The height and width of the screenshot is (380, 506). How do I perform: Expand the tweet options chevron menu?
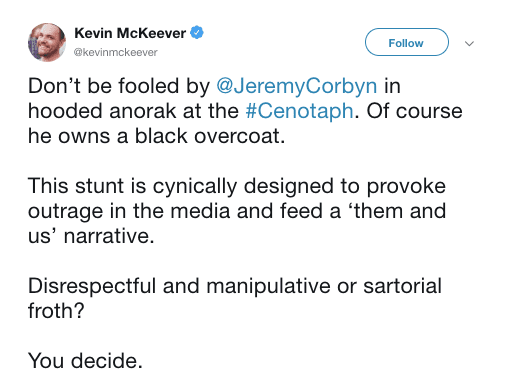469,43
